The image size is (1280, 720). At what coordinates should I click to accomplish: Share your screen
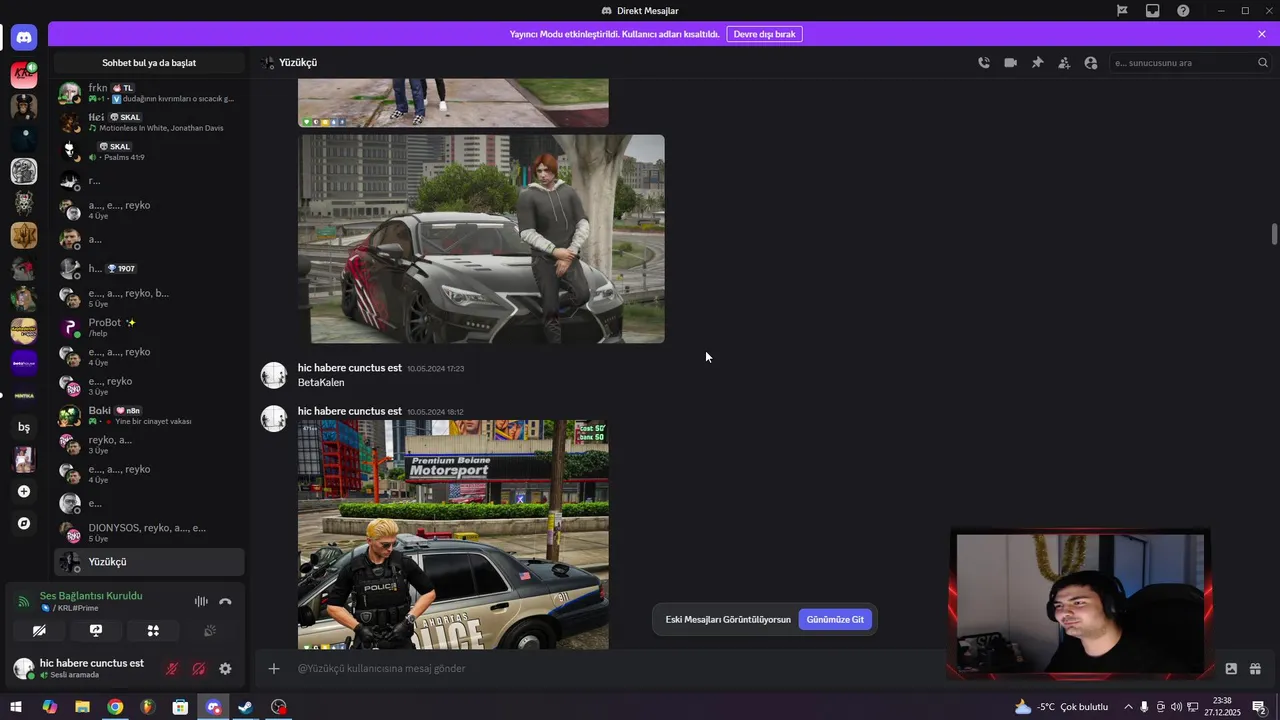[96, 631]
